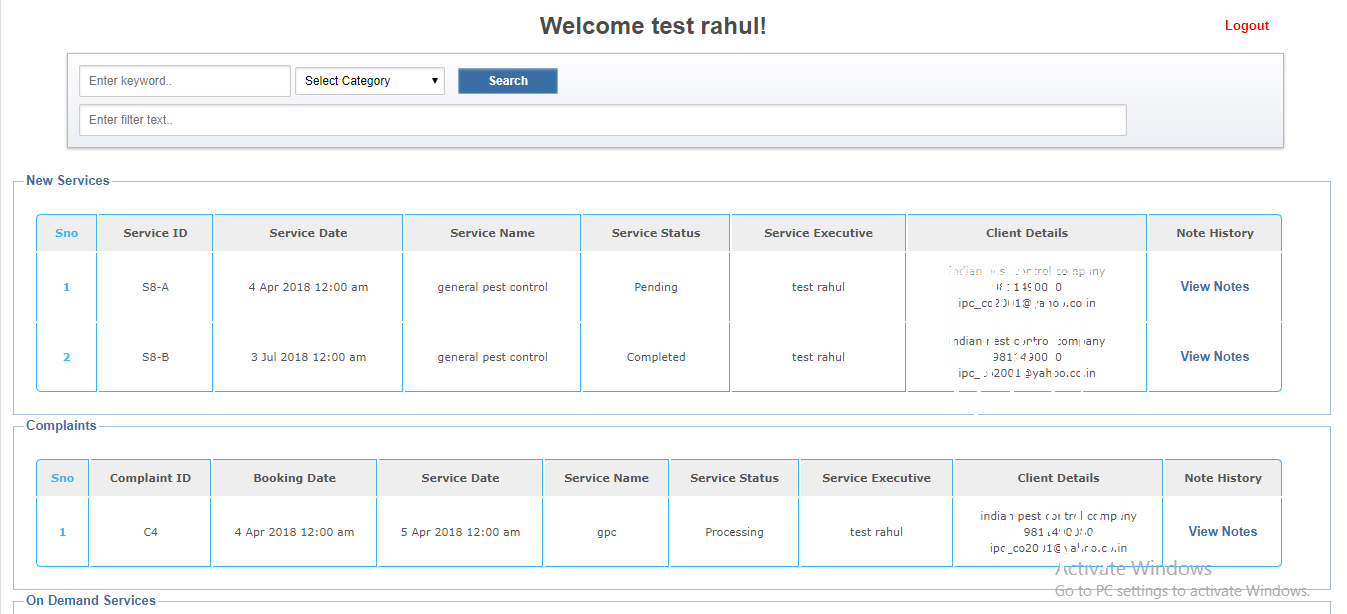Viewport: 1347px width, 614px height.
Task: Open View Notes for service S8-A
Action: pyautogui.click(x=1214, y=287)
